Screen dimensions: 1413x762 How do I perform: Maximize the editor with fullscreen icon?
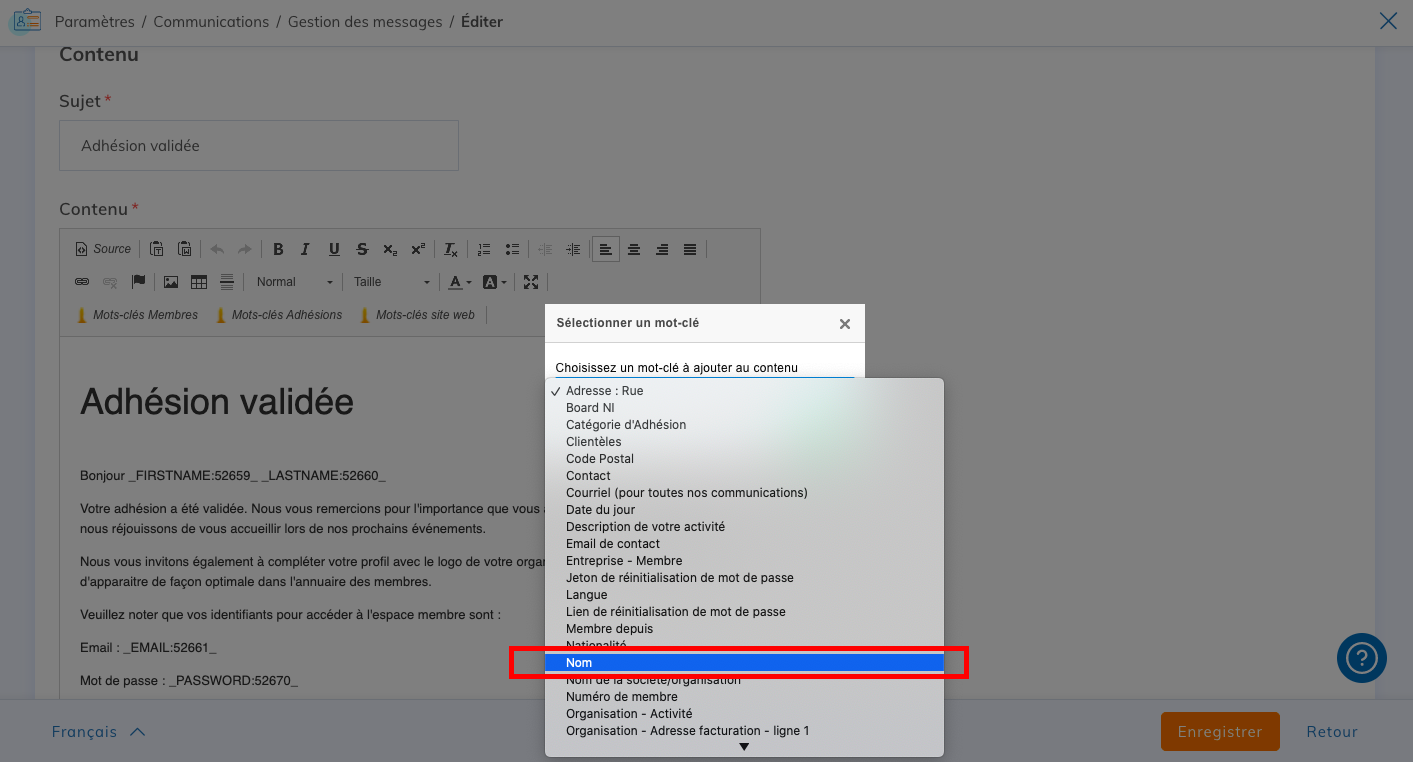point(531,282)
